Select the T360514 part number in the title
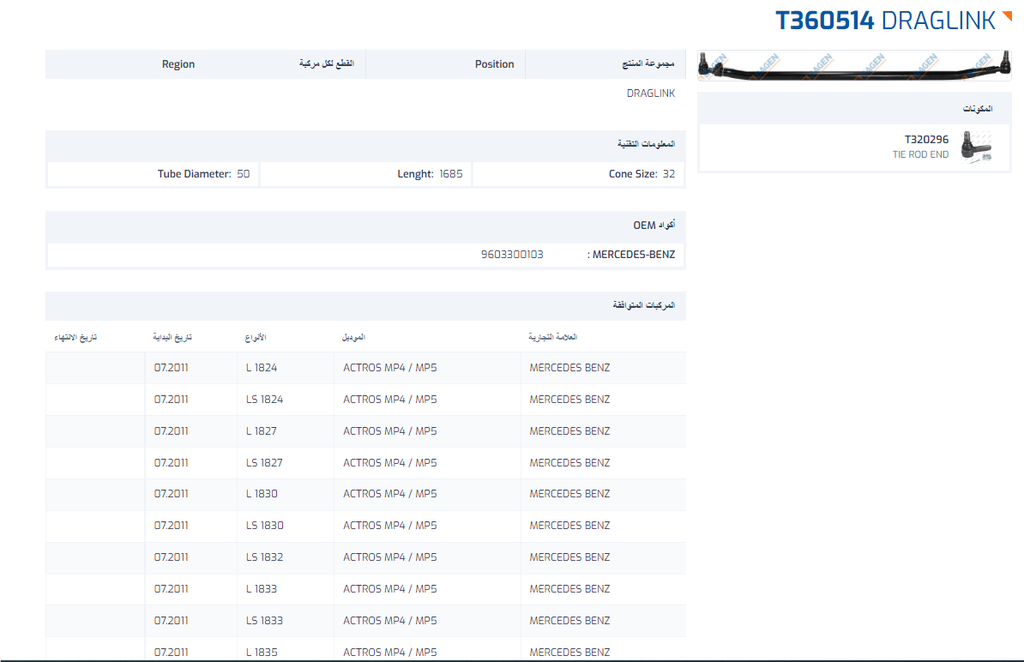This screenshot has width=1024, height=662. tap(824, 21)
